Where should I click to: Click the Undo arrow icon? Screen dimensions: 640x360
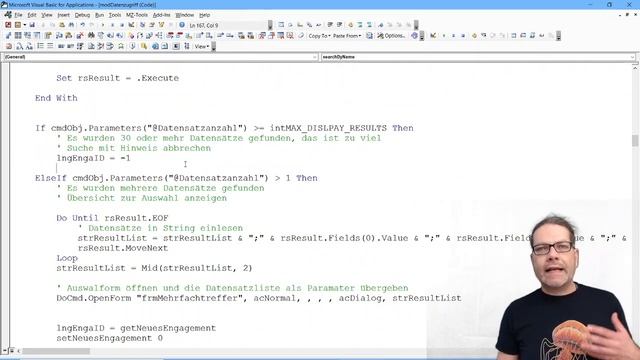(x=82, y=25)
